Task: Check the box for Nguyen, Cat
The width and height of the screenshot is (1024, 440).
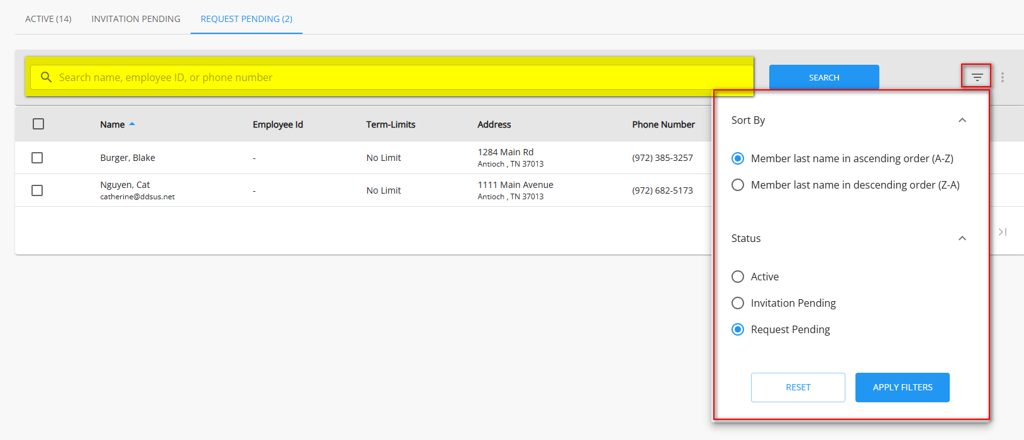Action: click(x=38, y=190)
